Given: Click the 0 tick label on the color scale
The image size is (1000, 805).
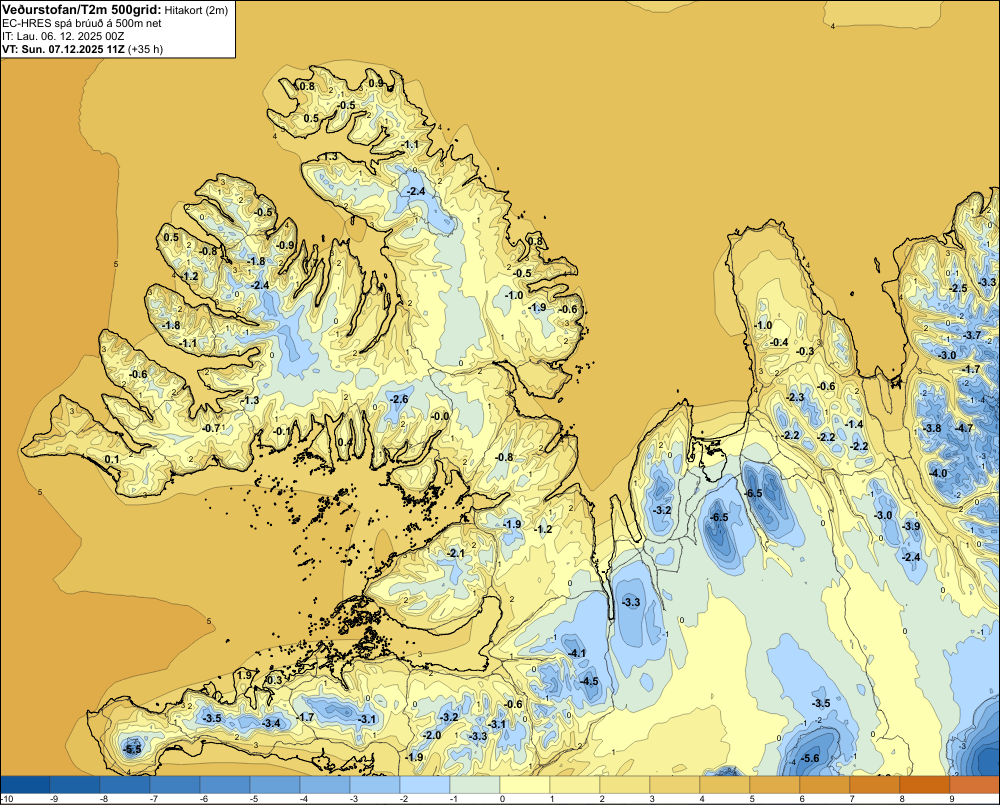Looking at the screenshot, I should 501,799.
